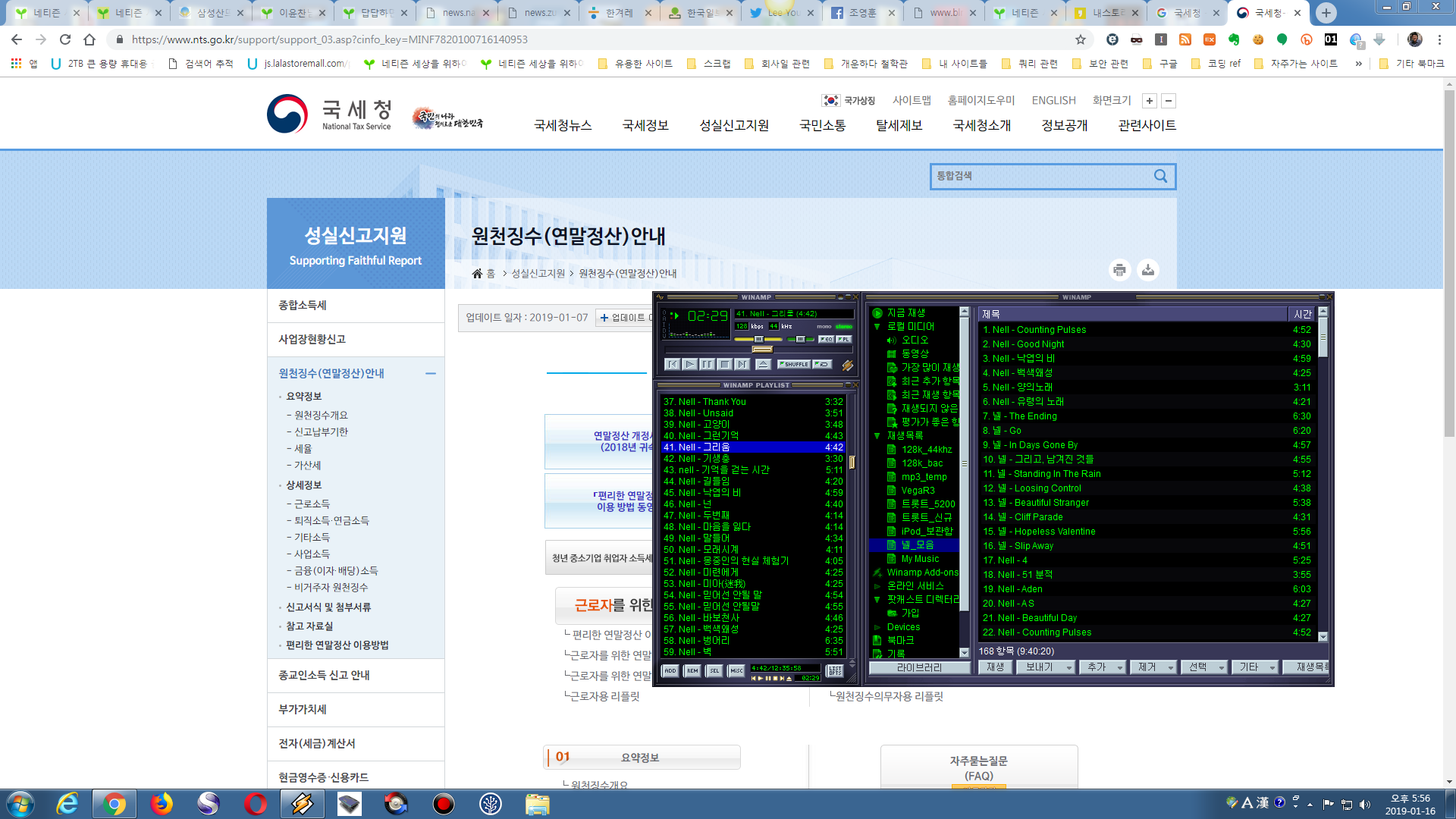Screen dimensions: 1456x819
Task: Select Winamp Add-ons in library tree
Action: pos(922,573)
